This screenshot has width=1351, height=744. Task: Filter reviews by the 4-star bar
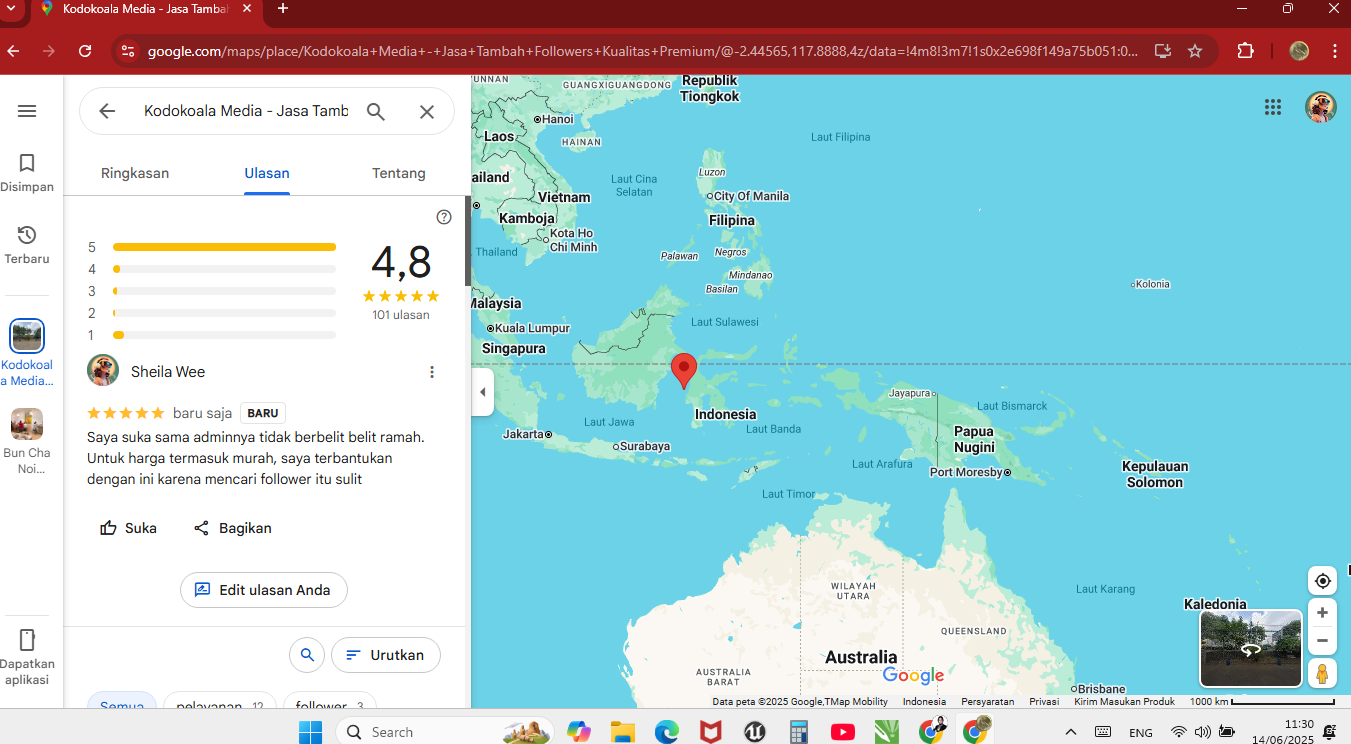tap(212, 269)
